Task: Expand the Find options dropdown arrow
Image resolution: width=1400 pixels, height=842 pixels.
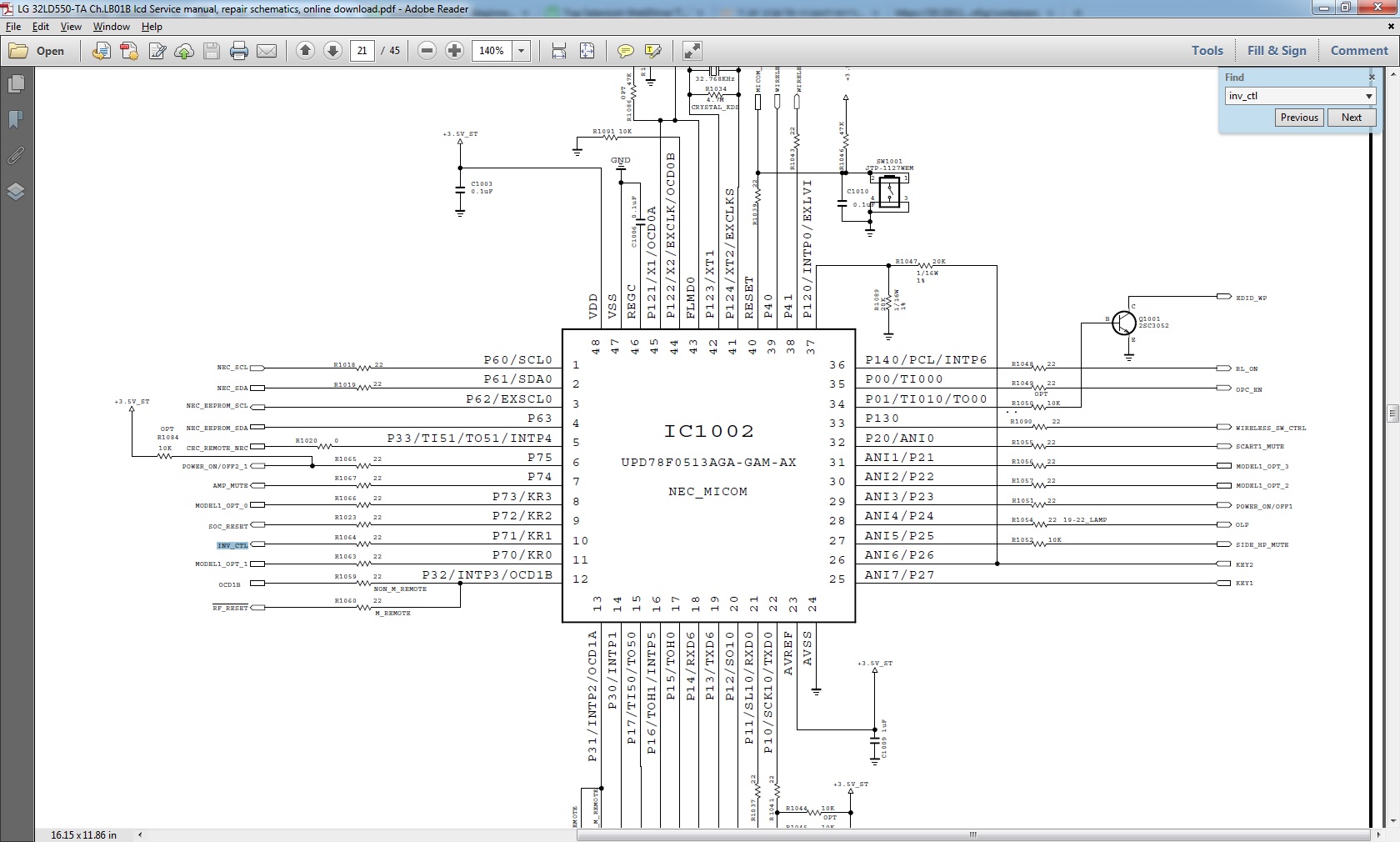Action: (1368, 96)
